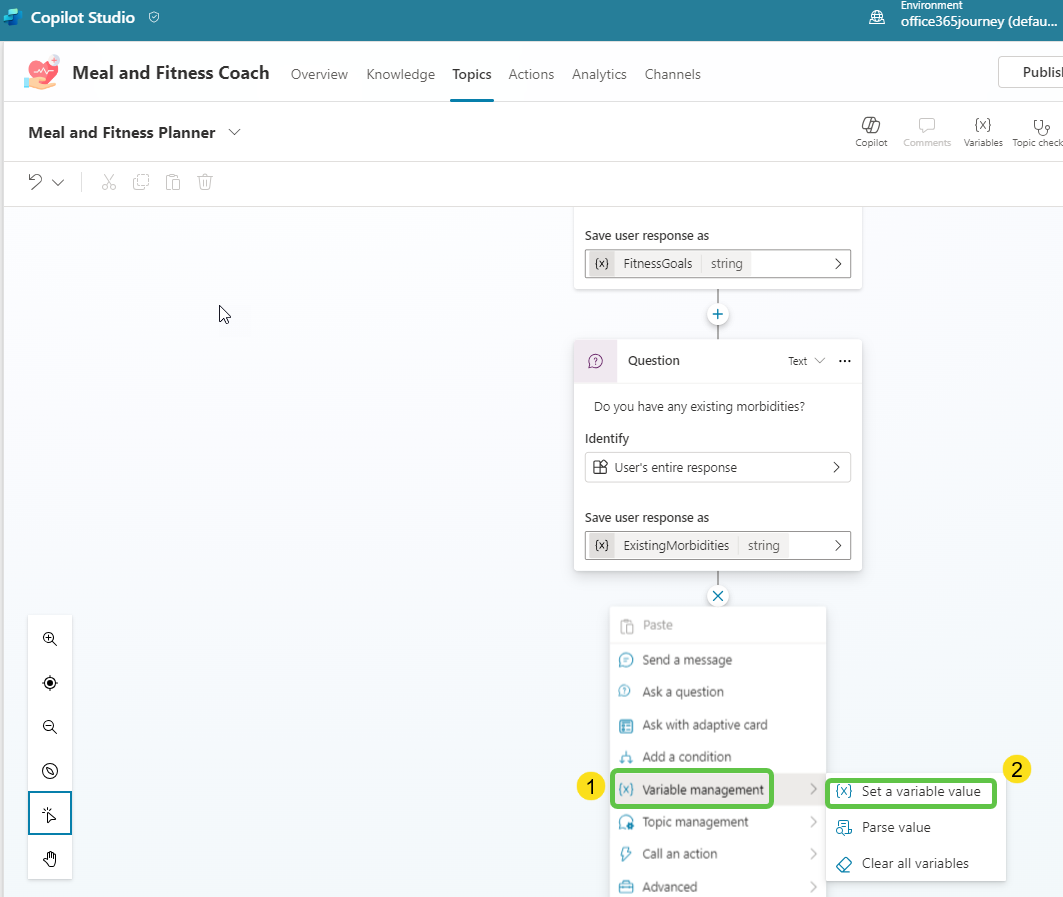Screen dimensions: 1063x897
Task: Open the Text type dropdown on Question
Action: (x=806, y=361)
